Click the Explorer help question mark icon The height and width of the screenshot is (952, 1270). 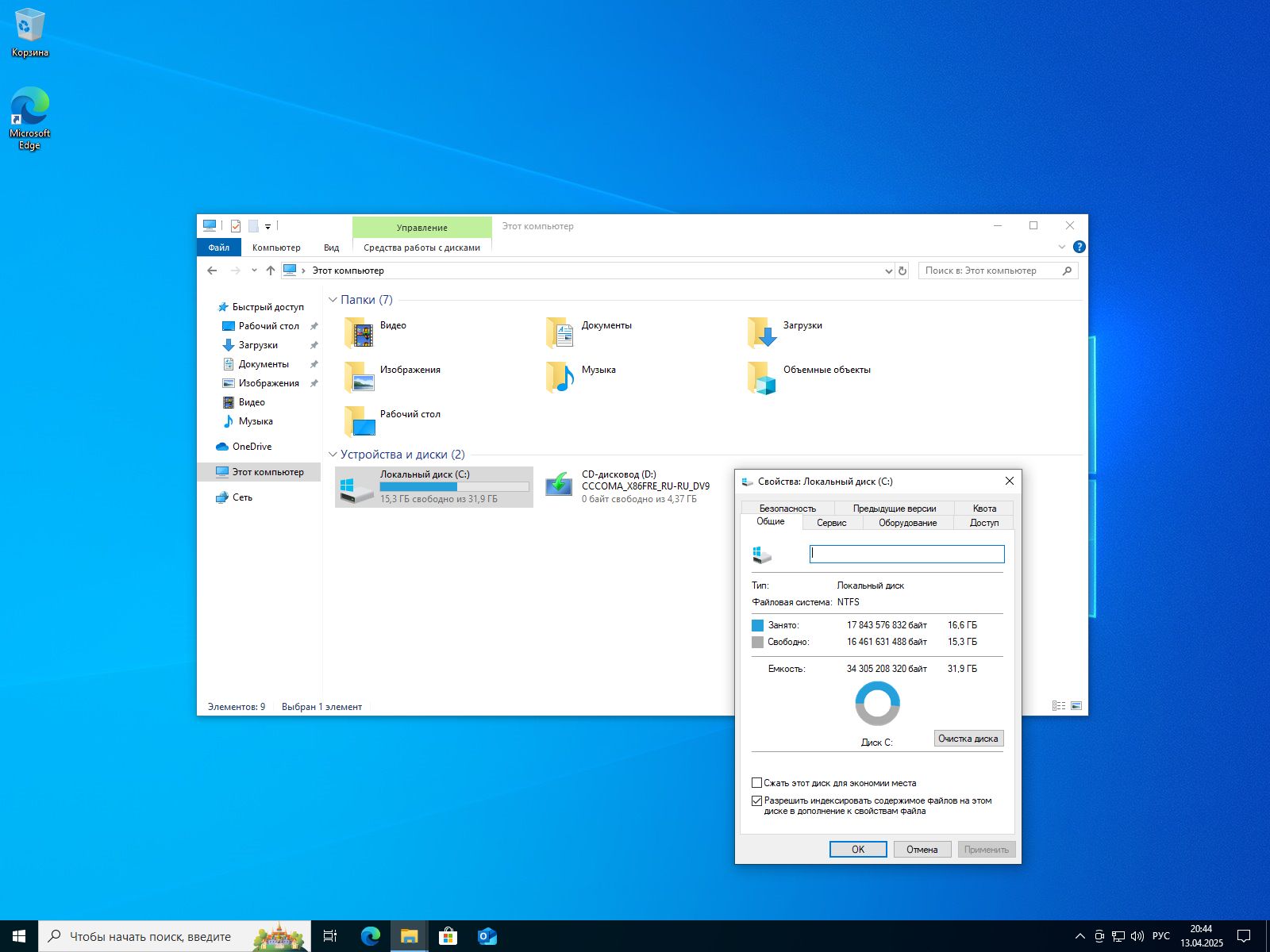(1079, 247)
